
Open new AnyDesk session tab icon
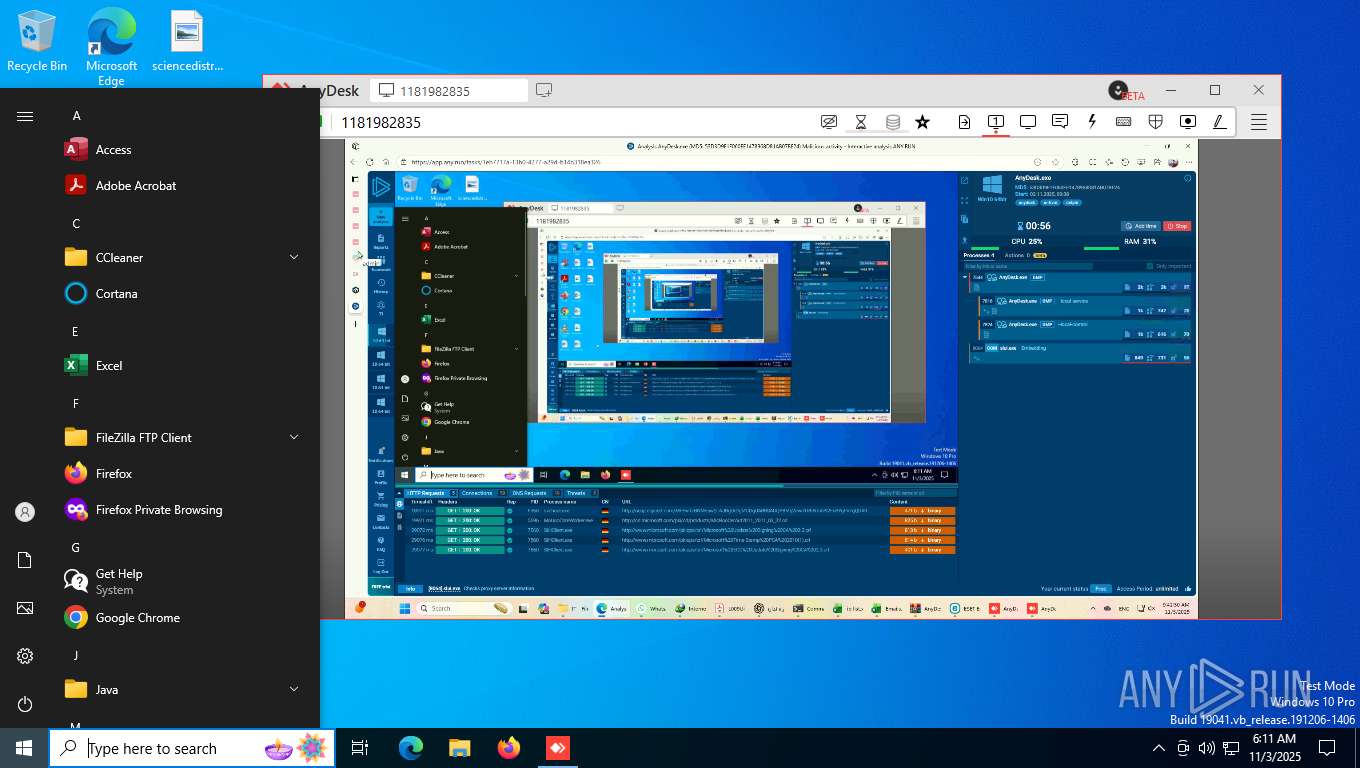pos(544,90)
